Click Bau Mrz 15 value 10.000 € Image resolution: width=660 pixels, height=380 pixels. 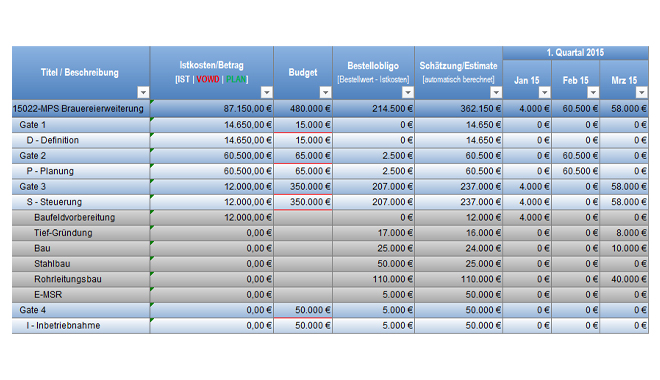tap(624, 248)
